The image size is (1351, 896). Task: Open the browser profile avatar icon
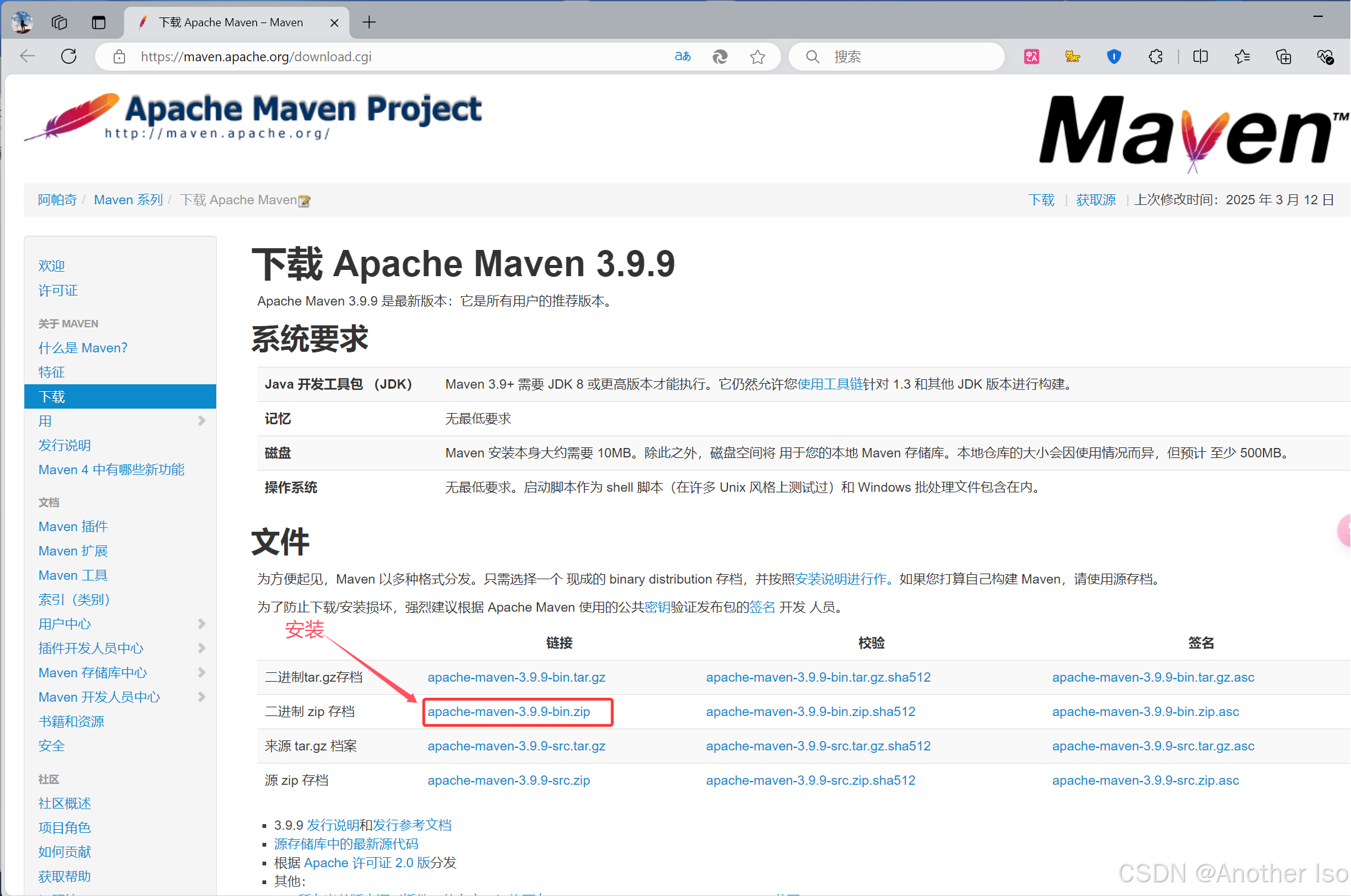click(22, 22)
